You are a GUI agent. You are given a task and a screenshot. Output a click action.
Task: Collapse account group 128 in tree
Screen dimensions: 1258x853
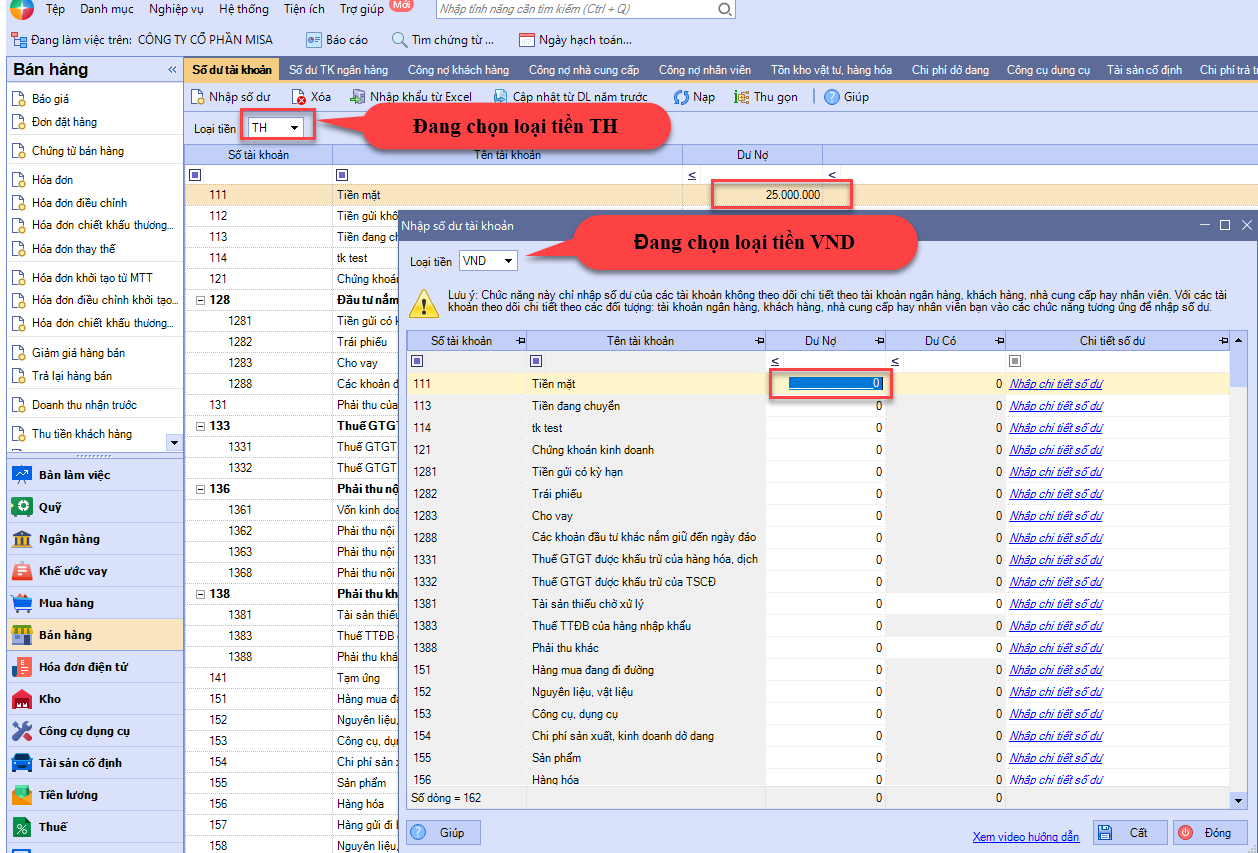coord(201,300)
